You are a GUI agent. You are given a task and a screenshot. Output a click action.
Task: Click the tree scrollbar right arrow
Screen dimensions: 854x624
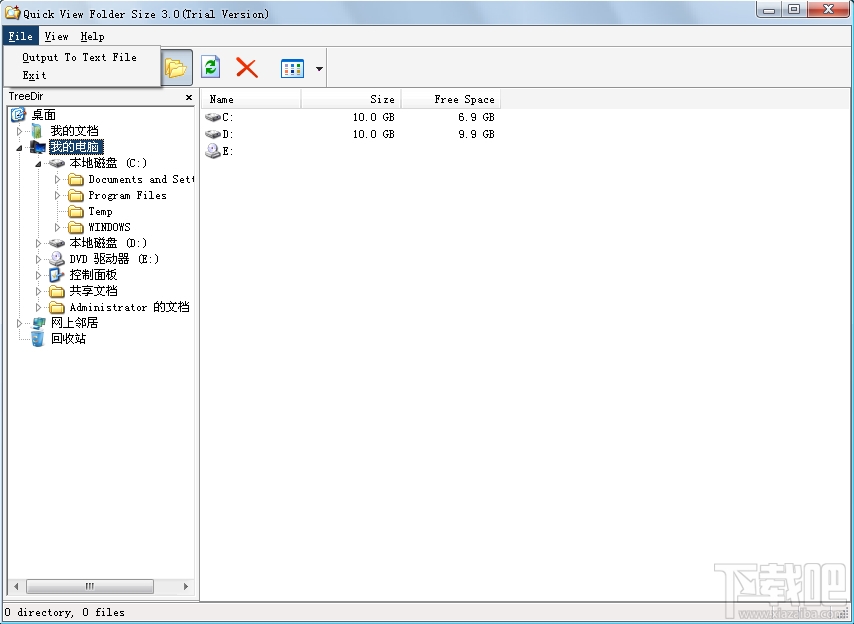(x=186, y=586)
